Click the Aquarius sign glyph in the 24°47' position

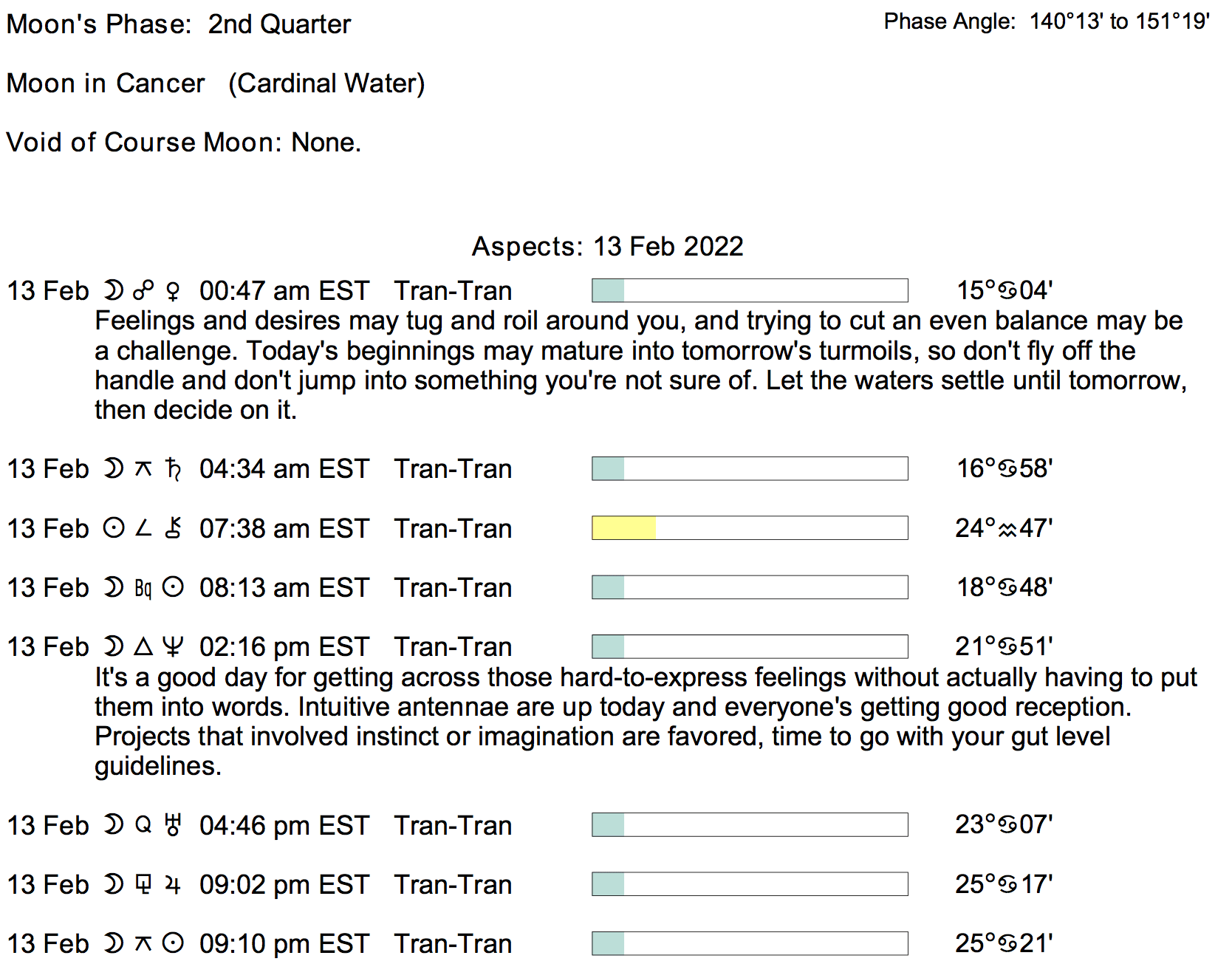tap(1007, 530)
